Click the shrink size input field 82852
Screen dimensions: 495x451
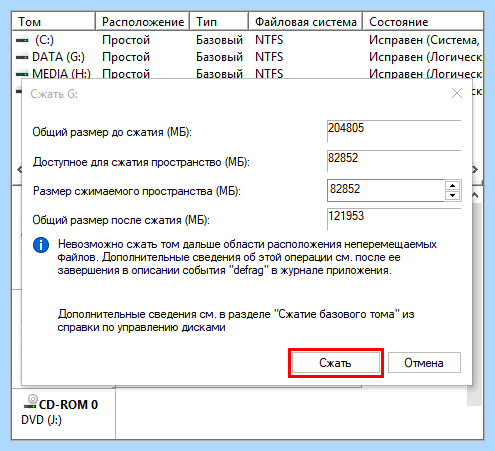click(386, 190)
